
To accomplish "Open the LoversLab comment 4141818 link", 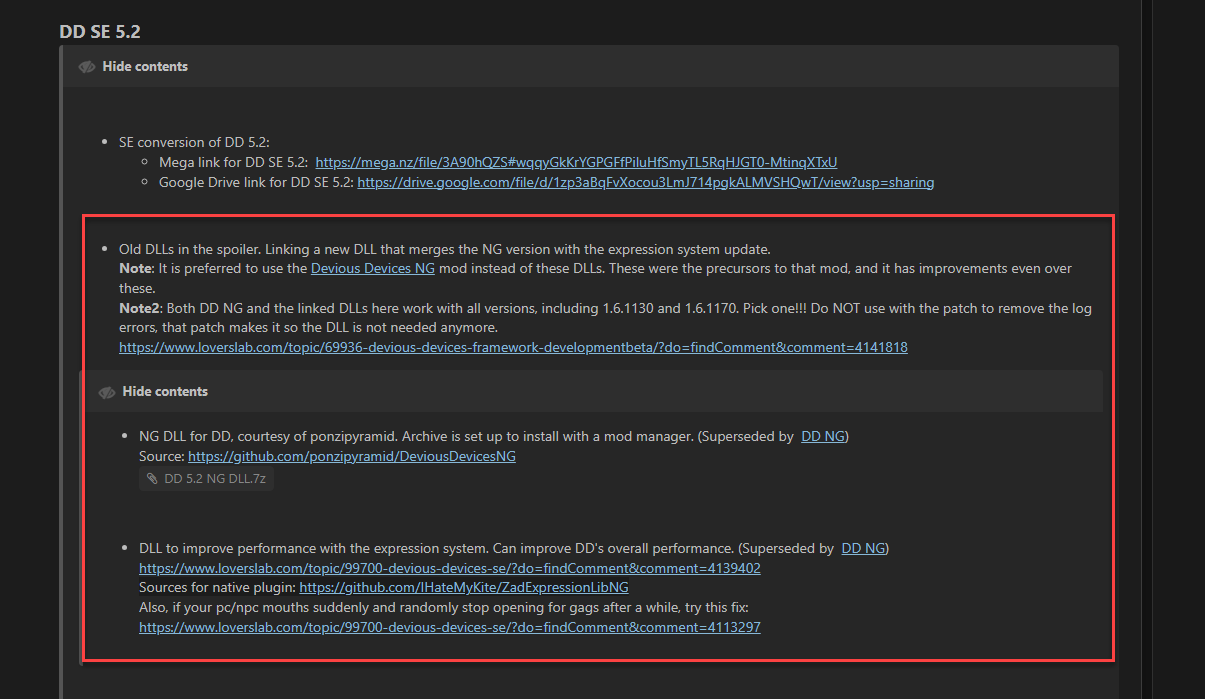I will (513, 347).
